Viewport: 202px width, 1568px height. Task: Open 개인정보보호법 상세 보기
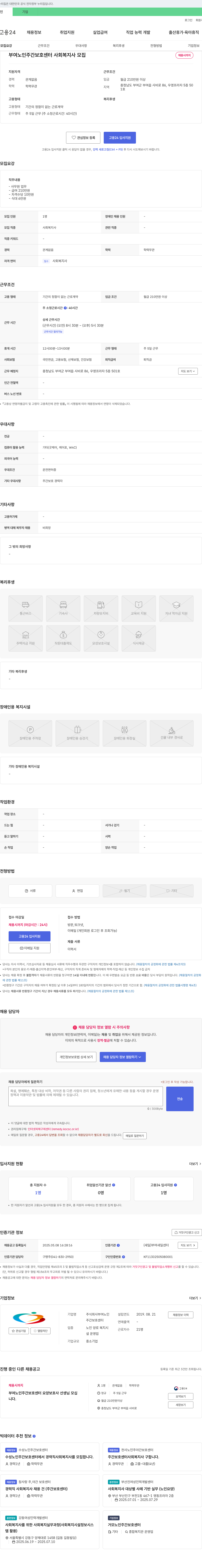point(76,1057)
